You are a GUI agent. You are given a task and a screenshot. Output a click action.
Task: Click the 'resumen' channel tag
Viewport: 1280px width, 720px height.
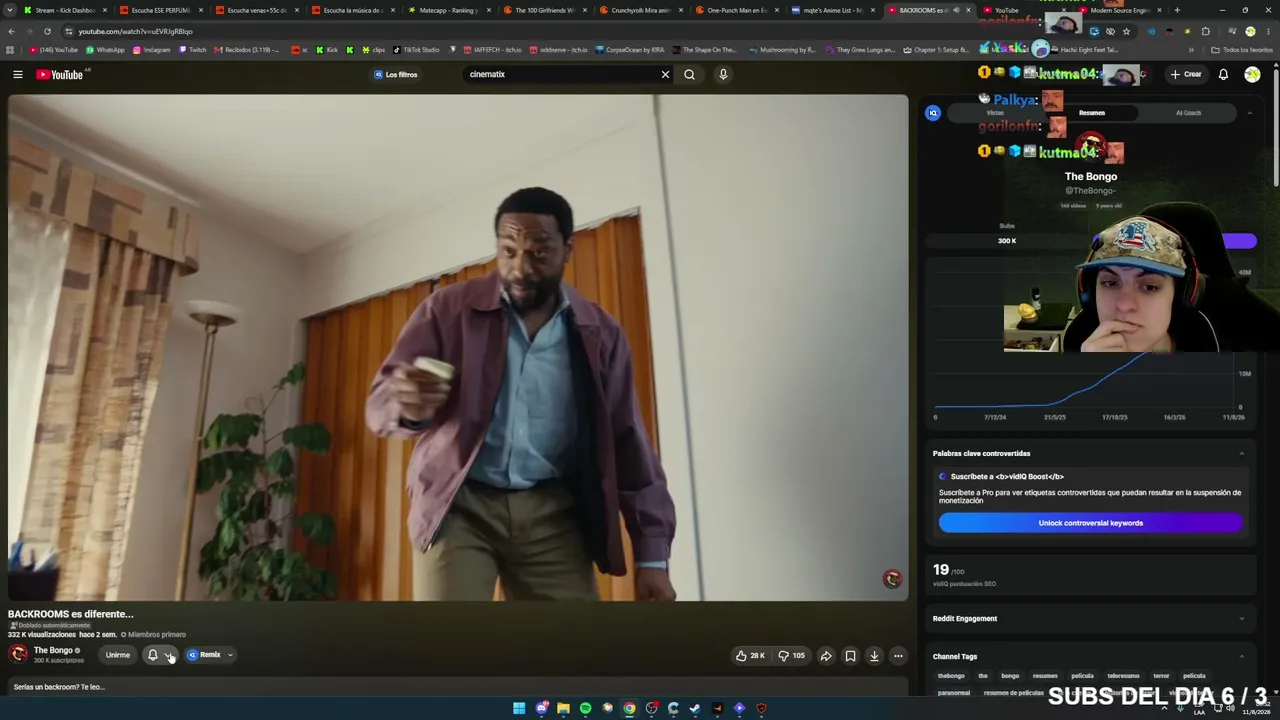pyautogui.click(x=1045, y=676)
